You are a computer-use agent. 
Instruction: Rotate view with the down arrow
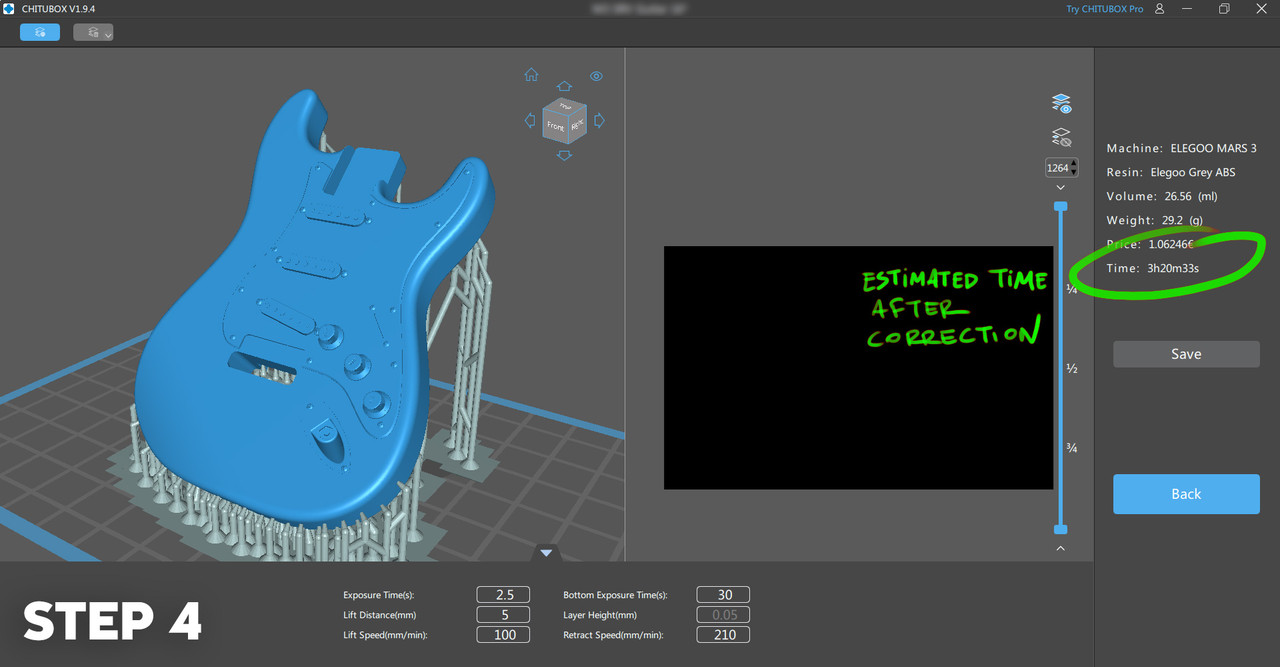[x=564, y=155]
